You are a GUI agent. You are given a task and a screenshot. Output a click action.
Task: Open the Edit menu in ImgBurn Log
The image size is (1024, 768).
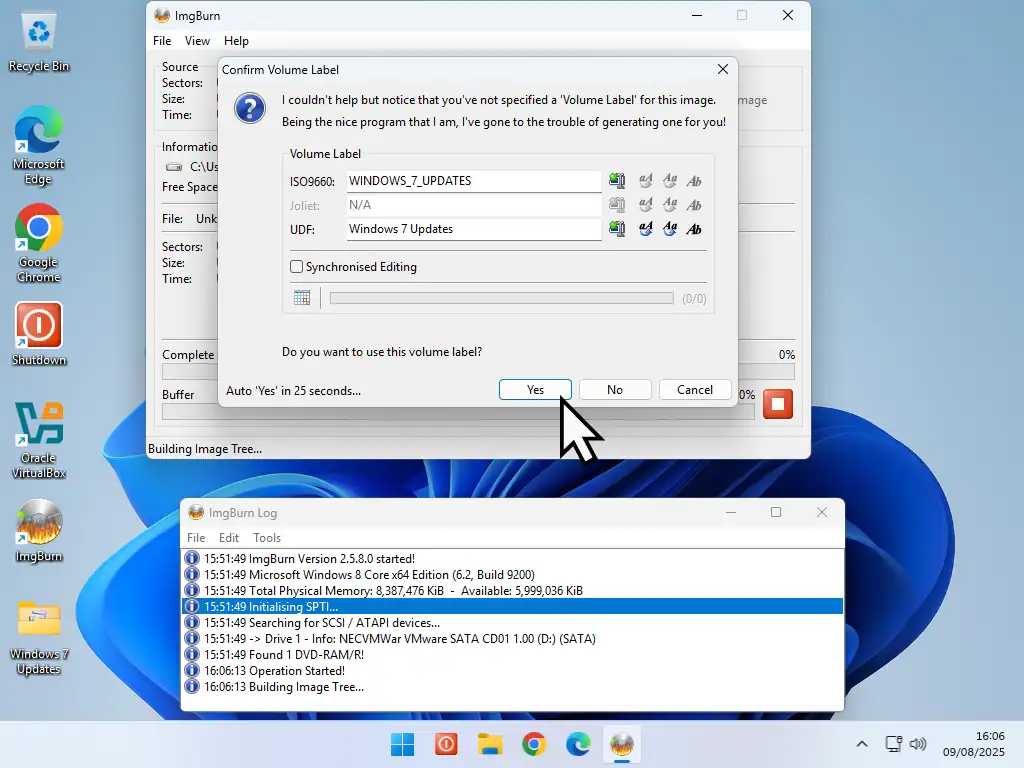point(229,538)
